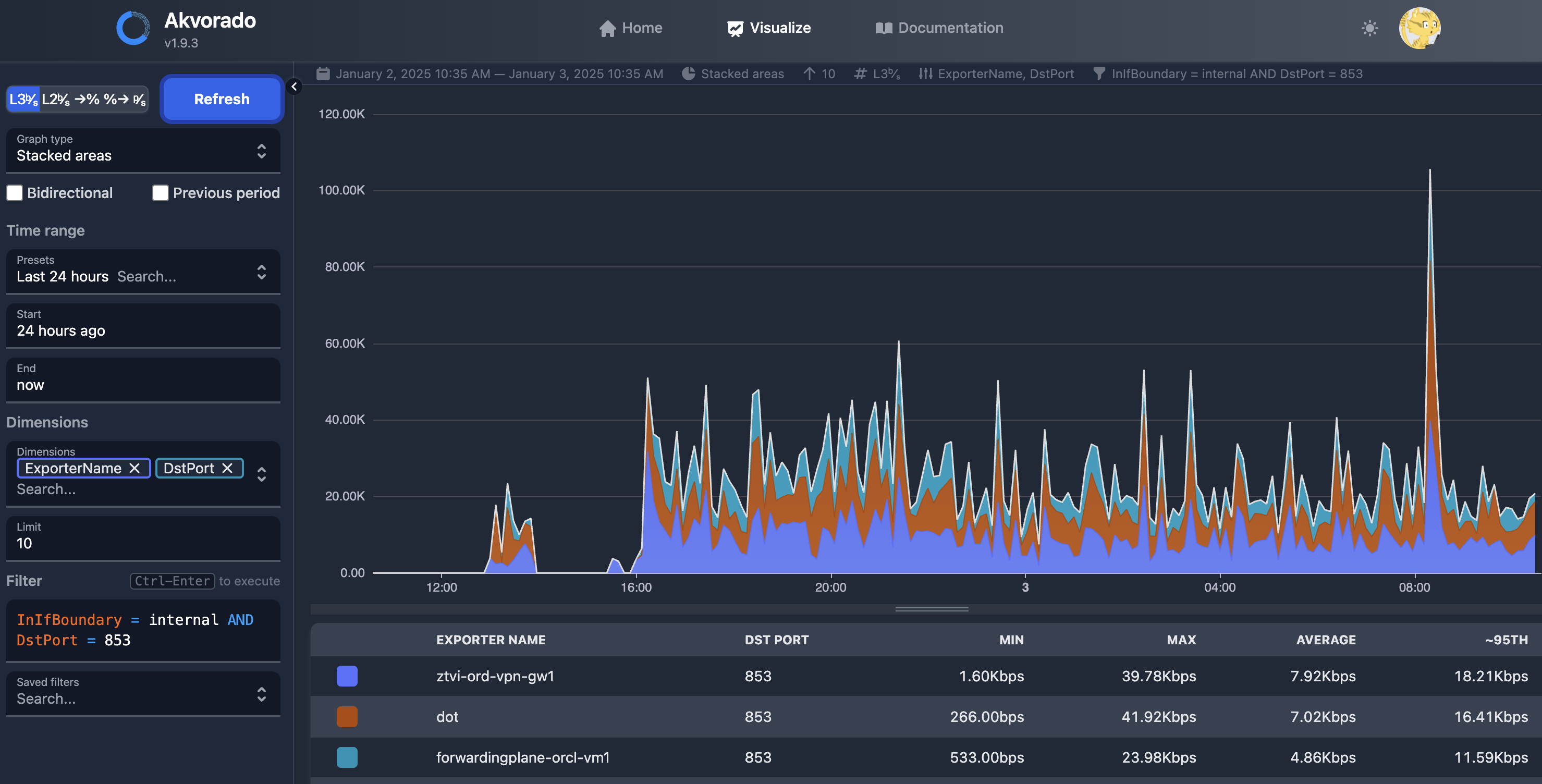Select L2 bits per second units
Viewport: 1542px width, 784px height.
tap(56, 100)
